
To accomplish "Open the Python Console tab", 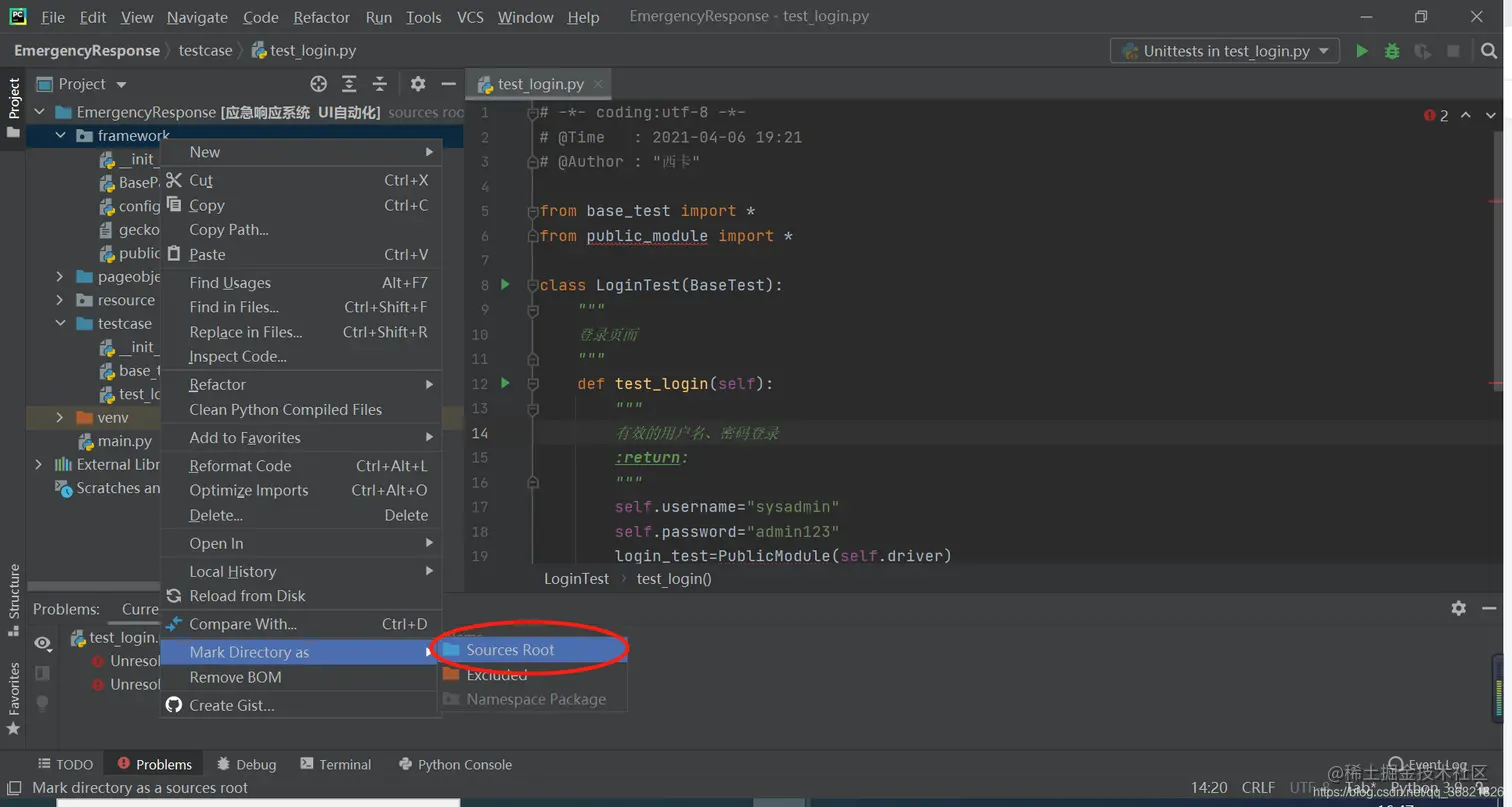I will click(x=455, y=764).
